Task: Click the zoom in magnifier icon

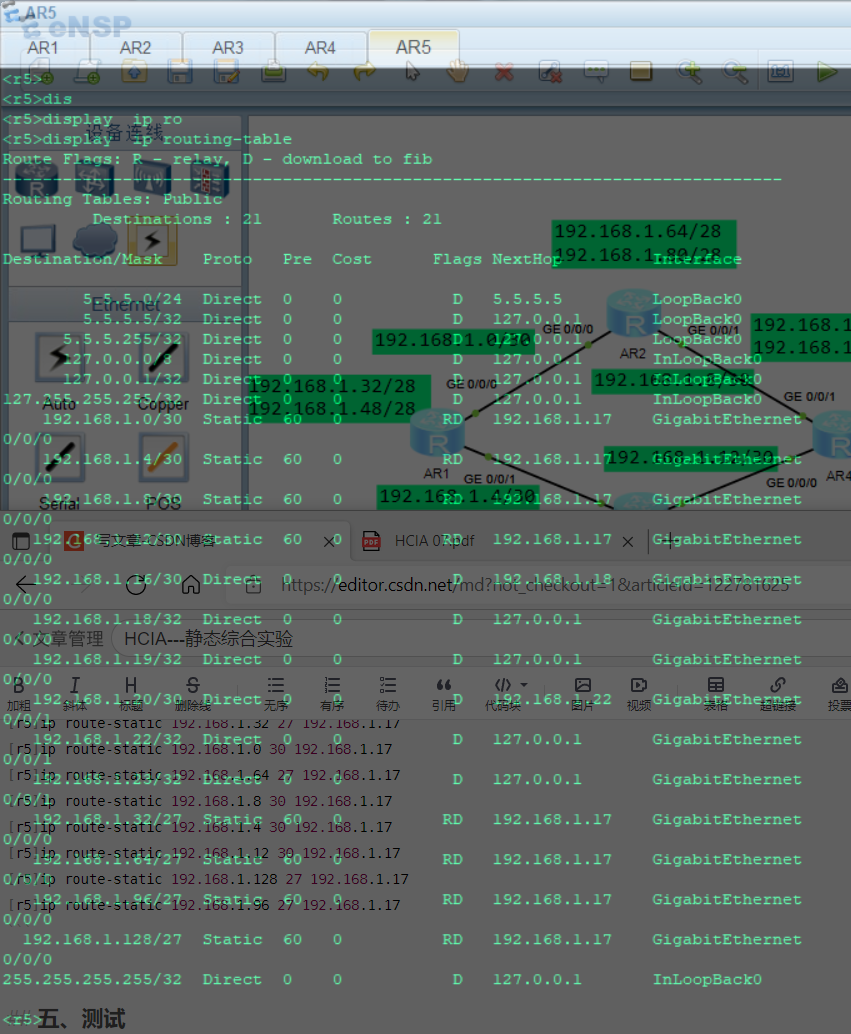Action: pos(689,71)
